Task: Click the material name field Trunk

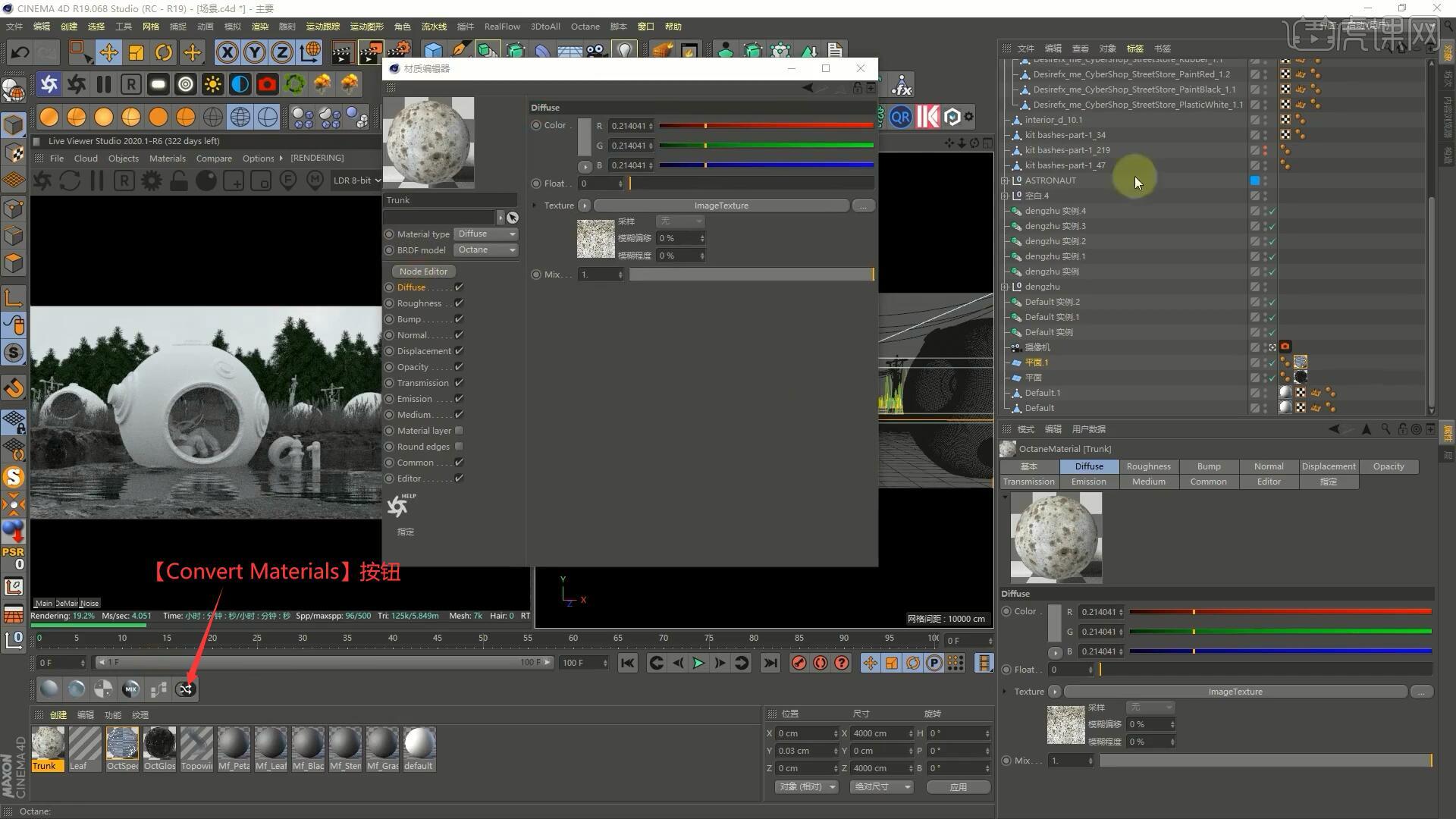Action: [x=450, y=200]
